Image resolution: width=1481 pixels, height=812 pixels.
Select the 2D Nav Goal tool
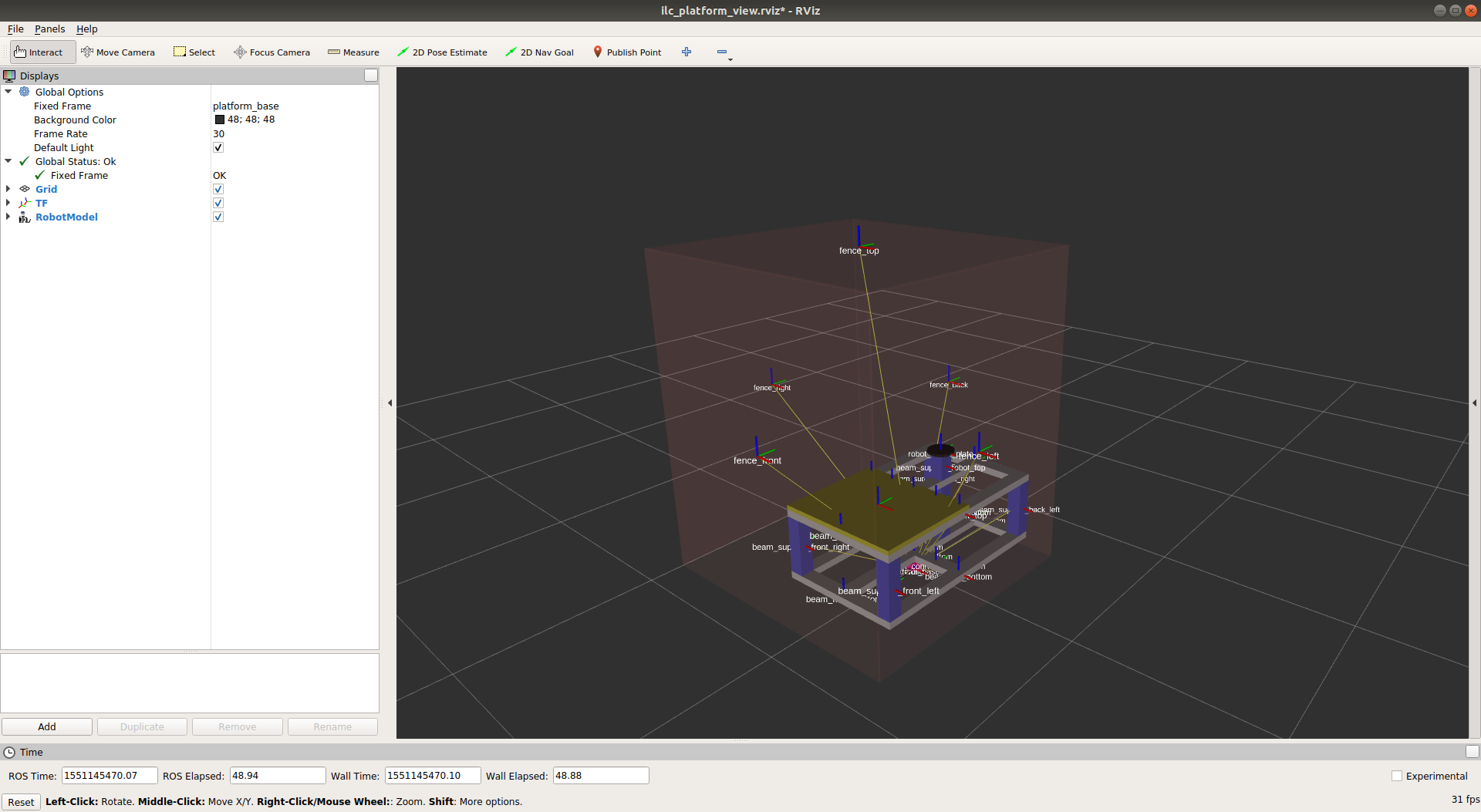tap(540, 52)
